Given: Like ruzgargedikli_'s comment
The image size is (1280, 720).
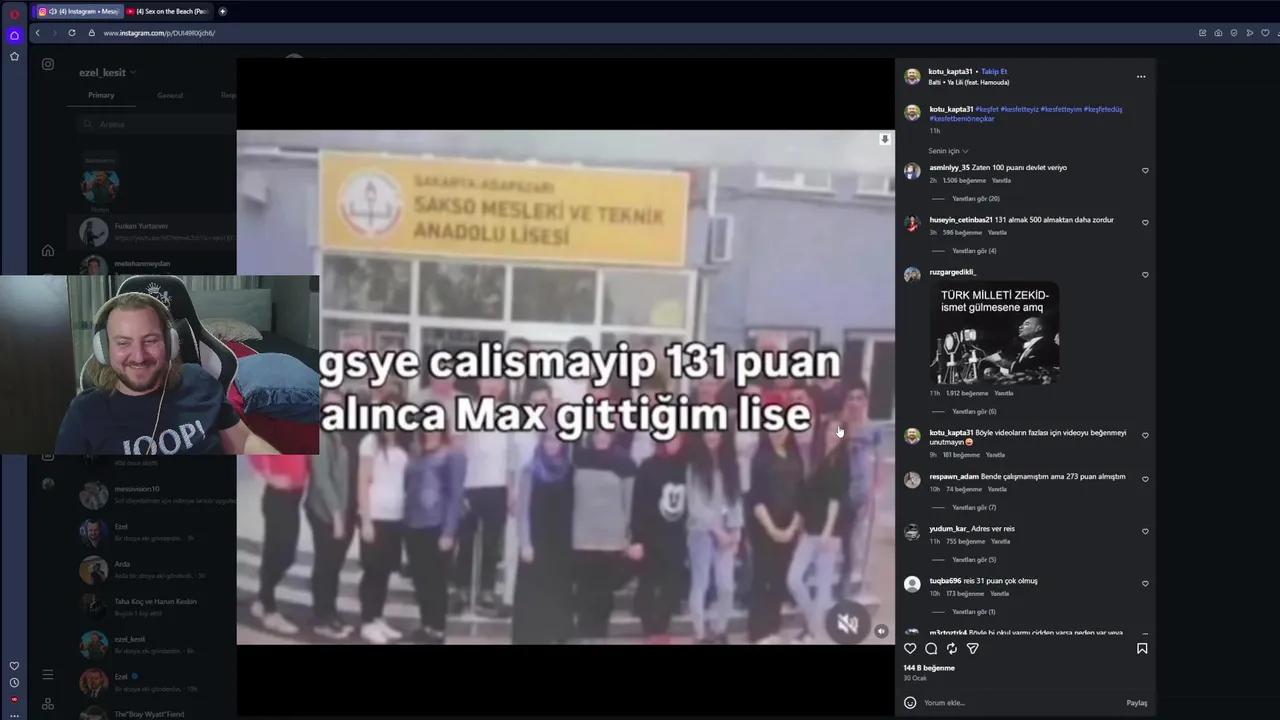Looking at the screenshot, I should click(1145, 275).
